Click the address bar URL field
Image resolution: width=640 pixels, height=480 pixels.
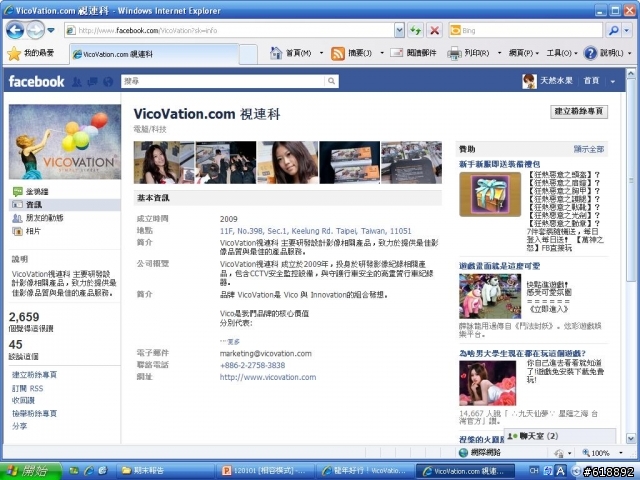229,30
